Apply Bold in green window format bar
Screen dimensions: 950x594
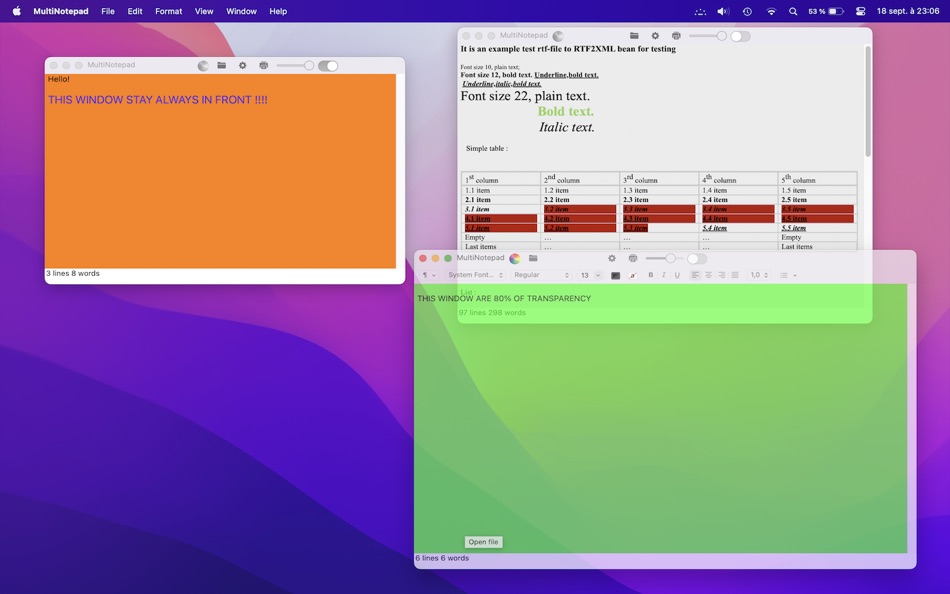[651, 275]
